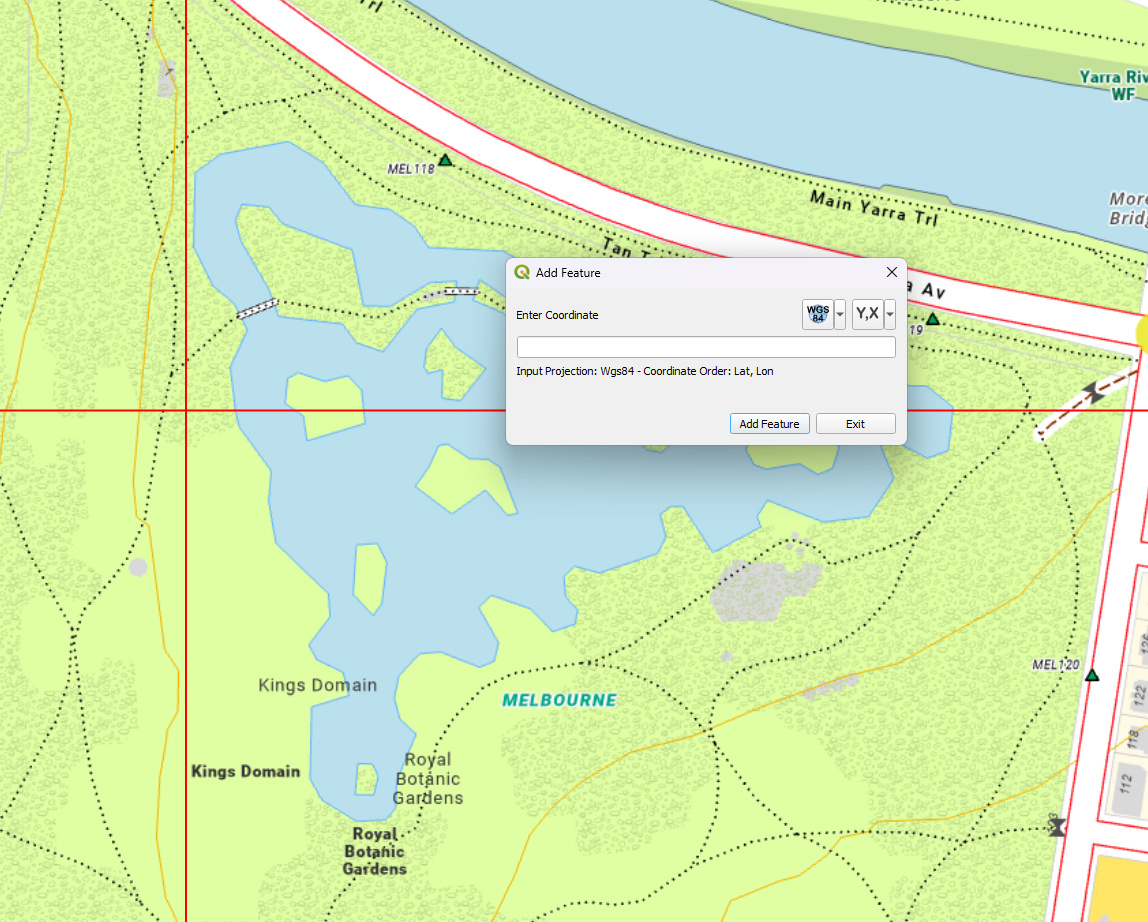This screenshot has height=922, width=1148.
Task: Click the hourglass-shaped gate symbol near building 112
Action: tap(1056, 827)
